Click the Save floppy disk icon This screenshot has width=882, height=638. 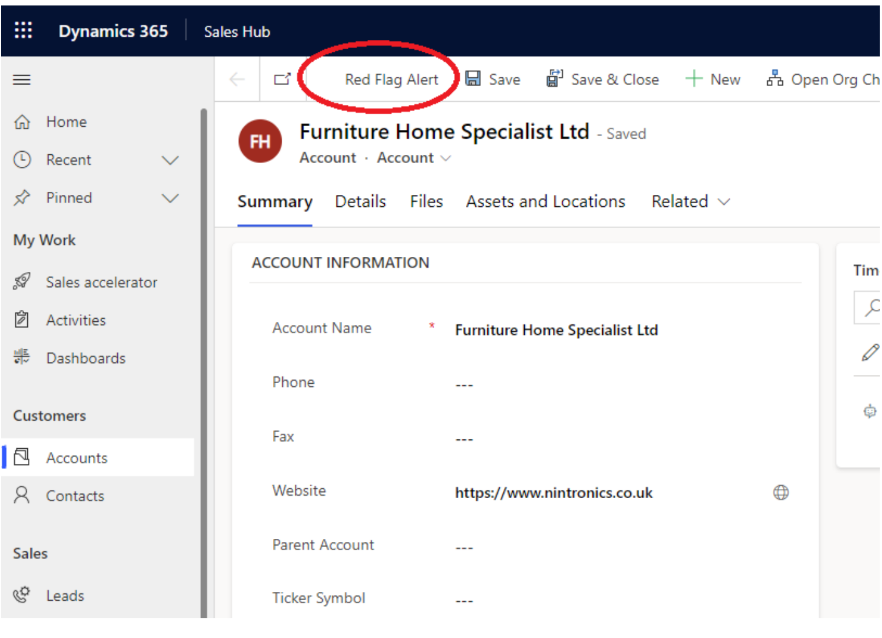473,79
